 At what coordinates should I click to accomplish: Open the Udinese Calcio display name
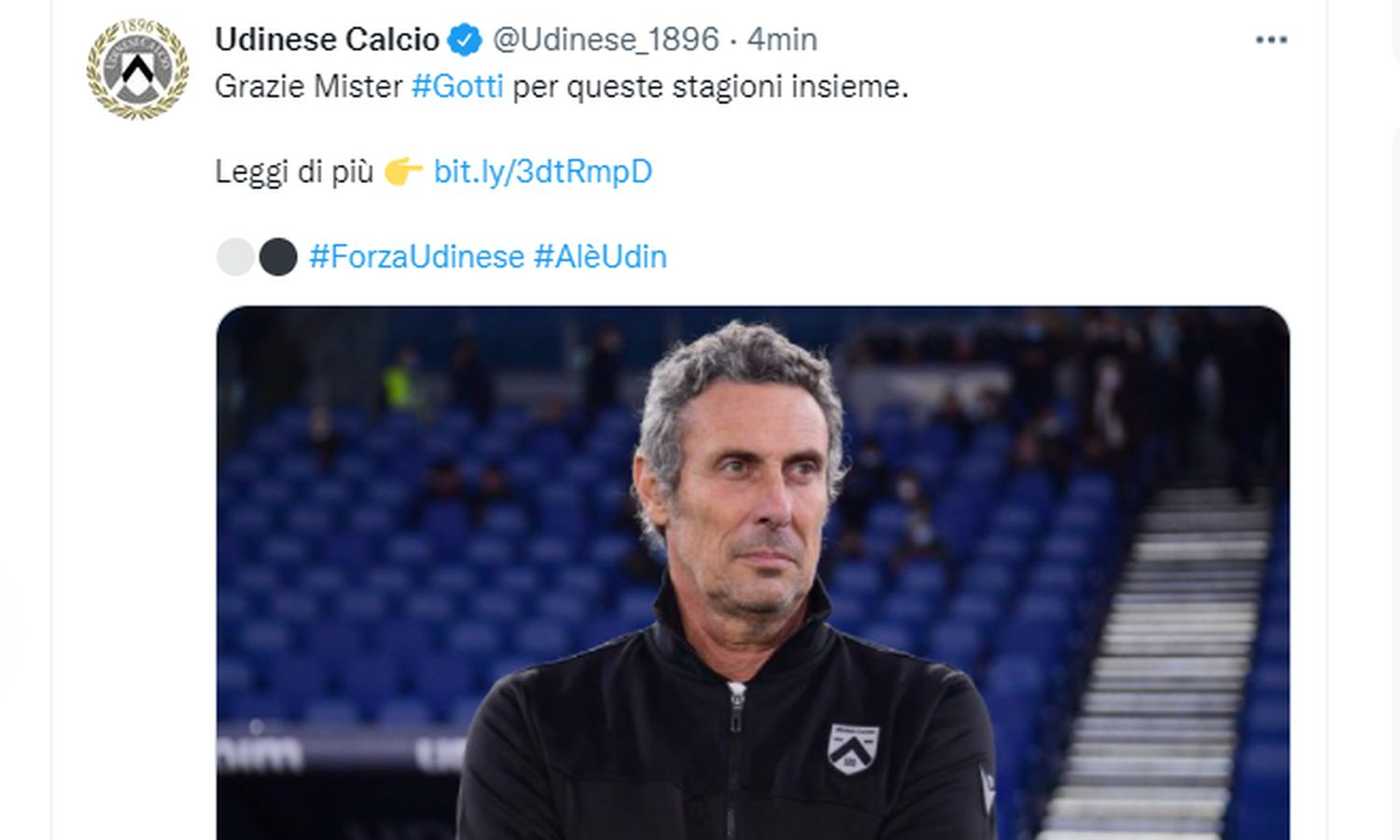tap(328, 40)
